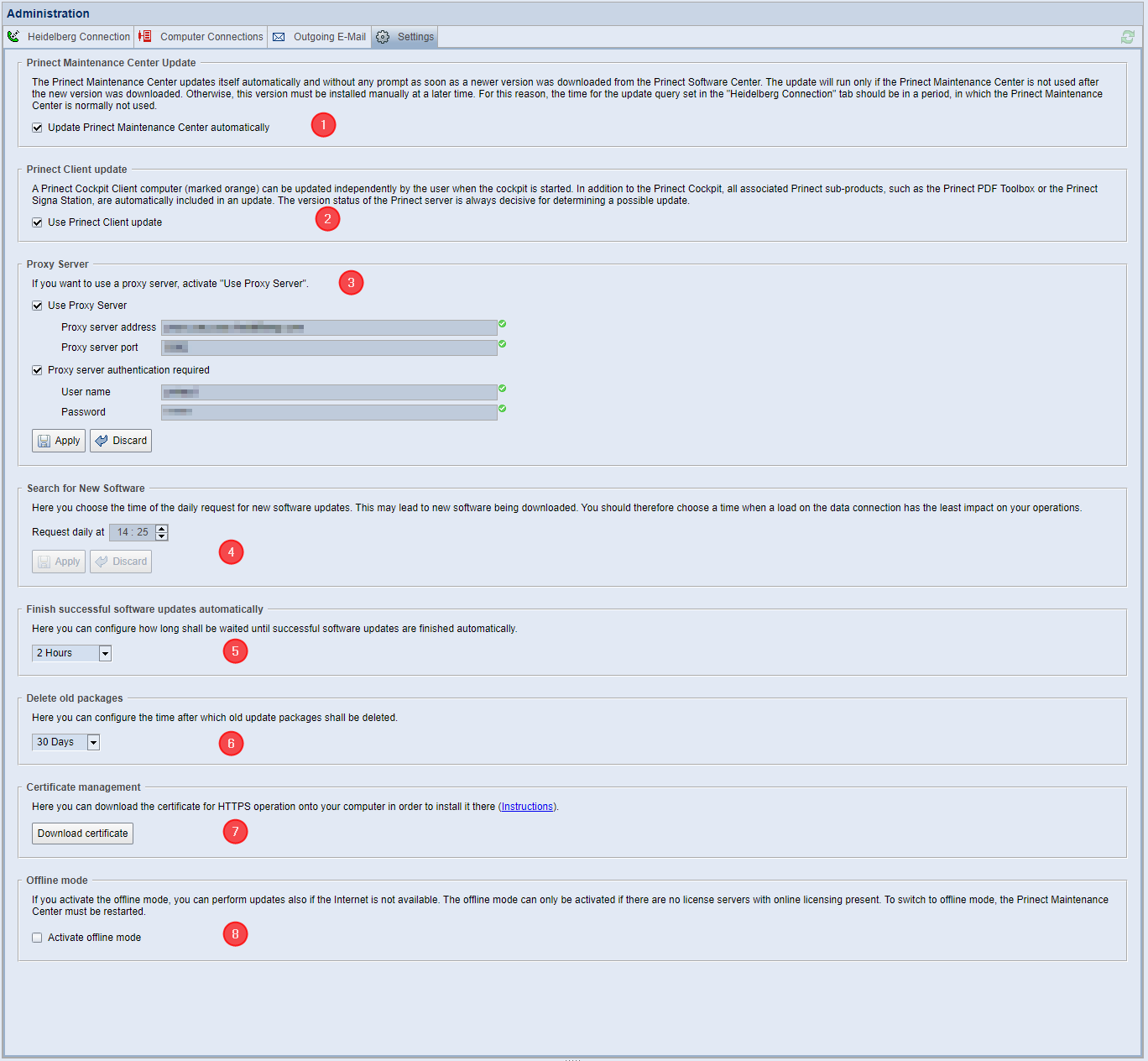The image size is (1148, 1061).
Task: Uncheck Update Prinect Maintenance Center automatically
Action: click(37, 128)
